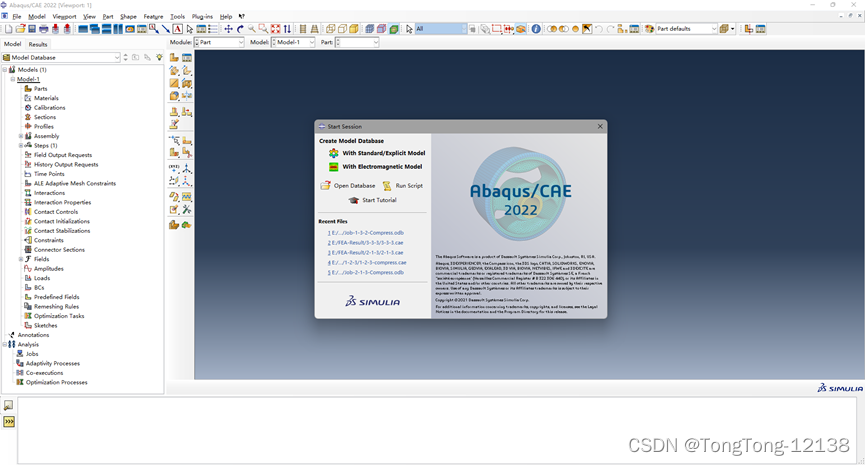Select the Pan View tool

click(228, 29)
